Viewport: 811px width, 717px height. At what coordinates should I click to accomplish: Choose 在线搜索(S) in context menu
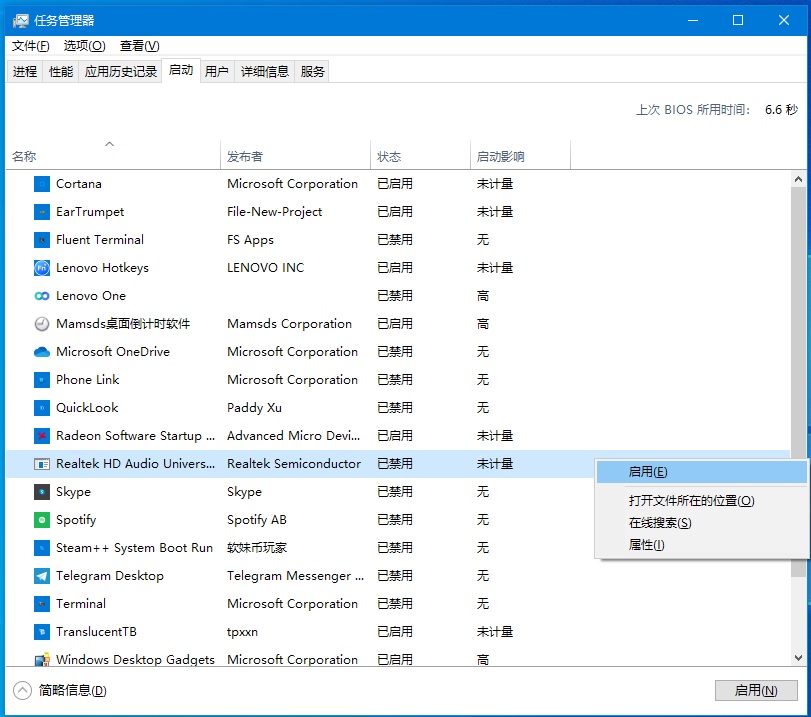point(701,523)
